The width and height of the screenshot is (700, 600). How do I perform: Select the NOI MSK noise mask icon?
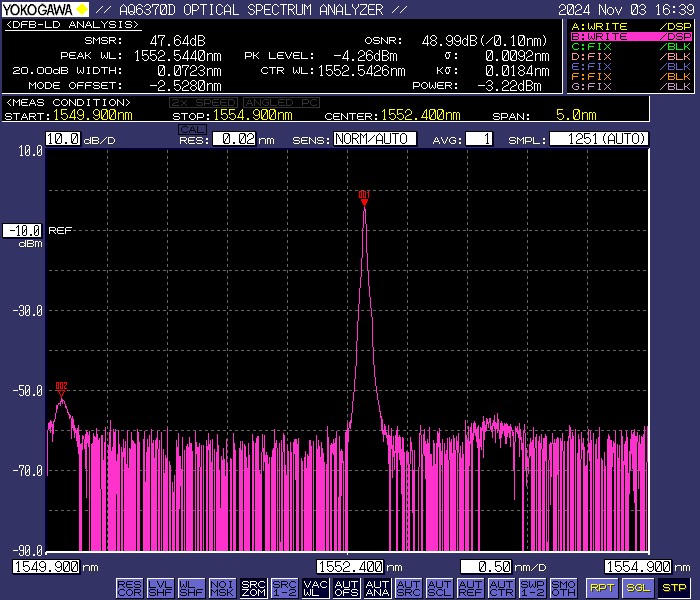pos(222,588)
